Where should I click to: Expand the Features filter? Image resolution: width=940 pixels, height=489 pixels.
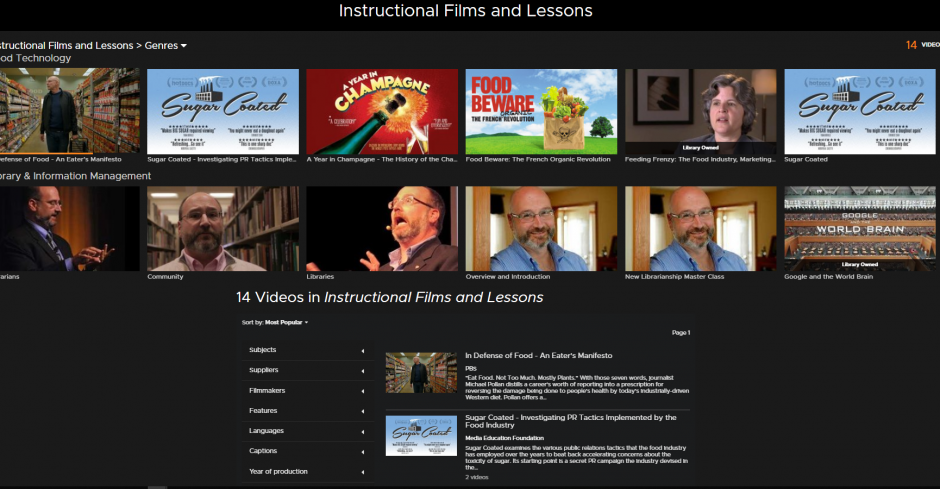point(307,410)
